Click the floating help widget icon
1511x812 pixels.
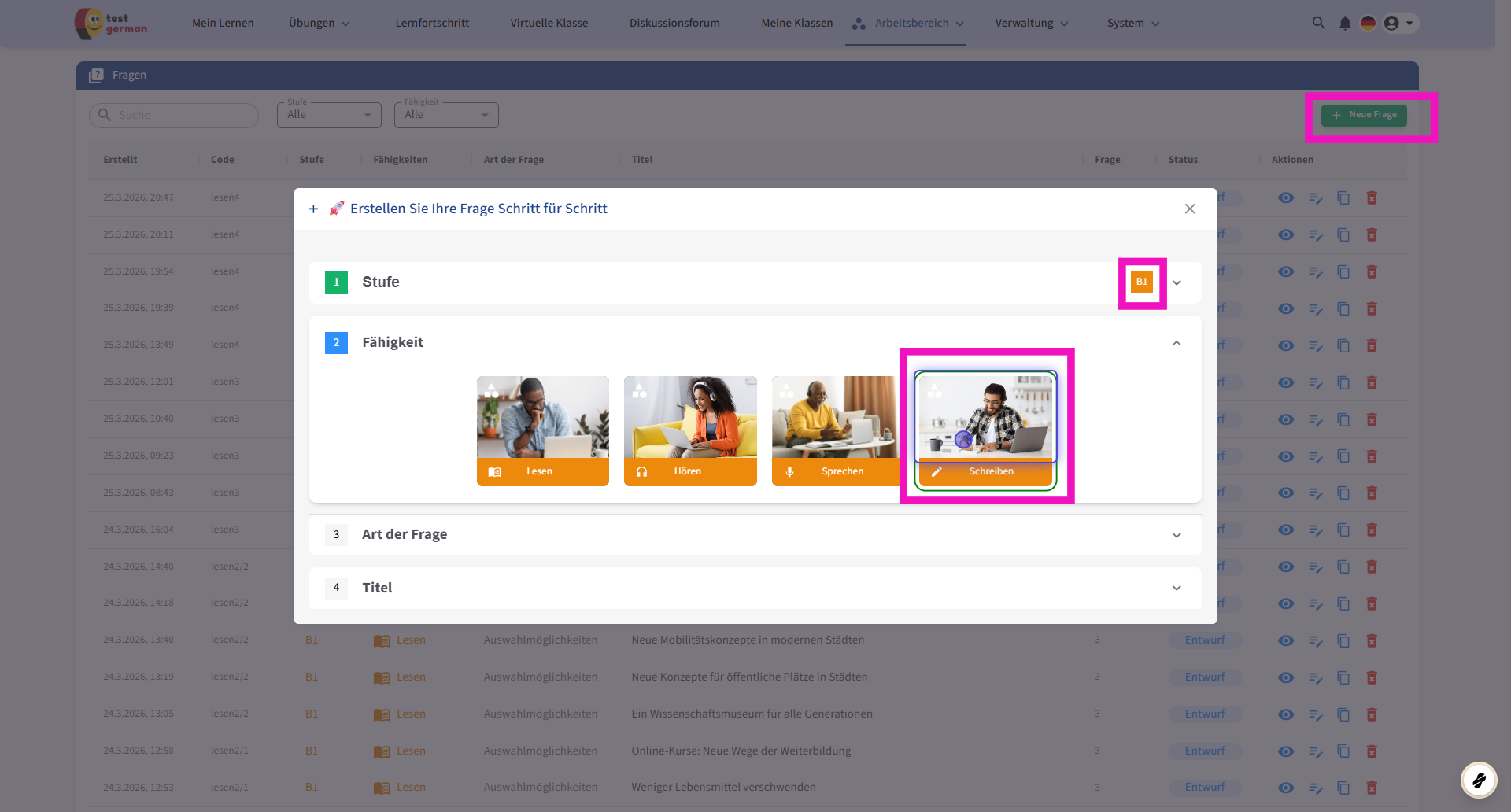(x=1479, y=780)
